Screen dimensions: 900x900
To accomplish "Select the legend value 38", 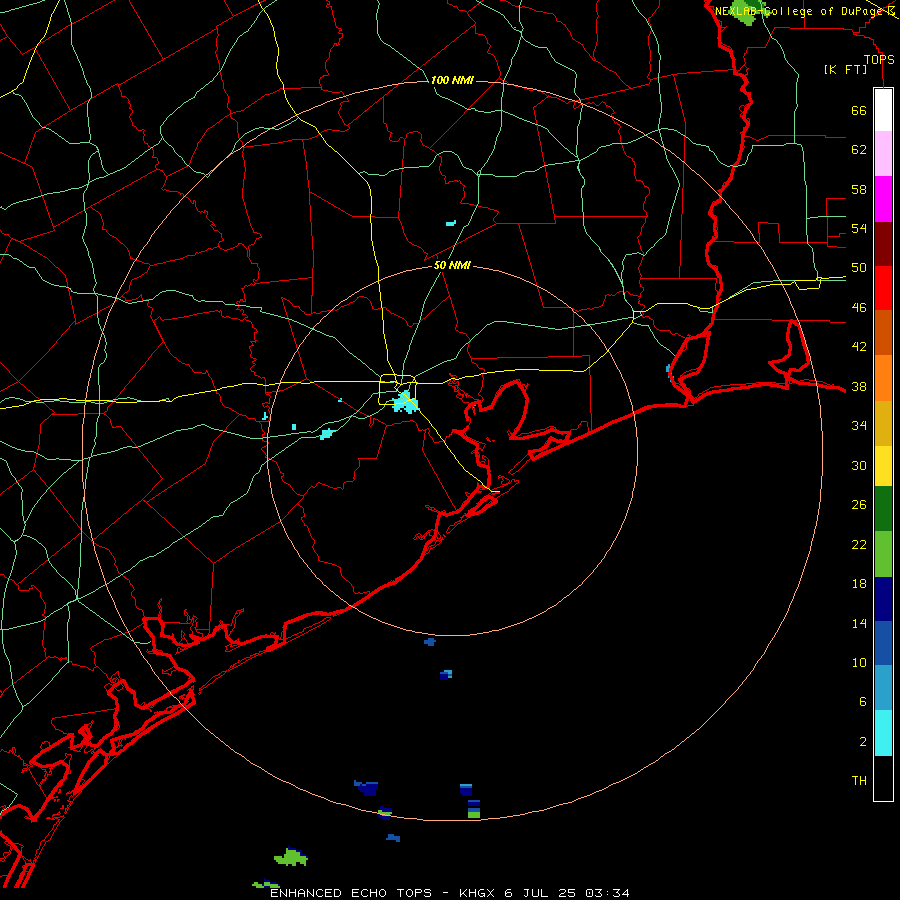I will tap(859, 386).
